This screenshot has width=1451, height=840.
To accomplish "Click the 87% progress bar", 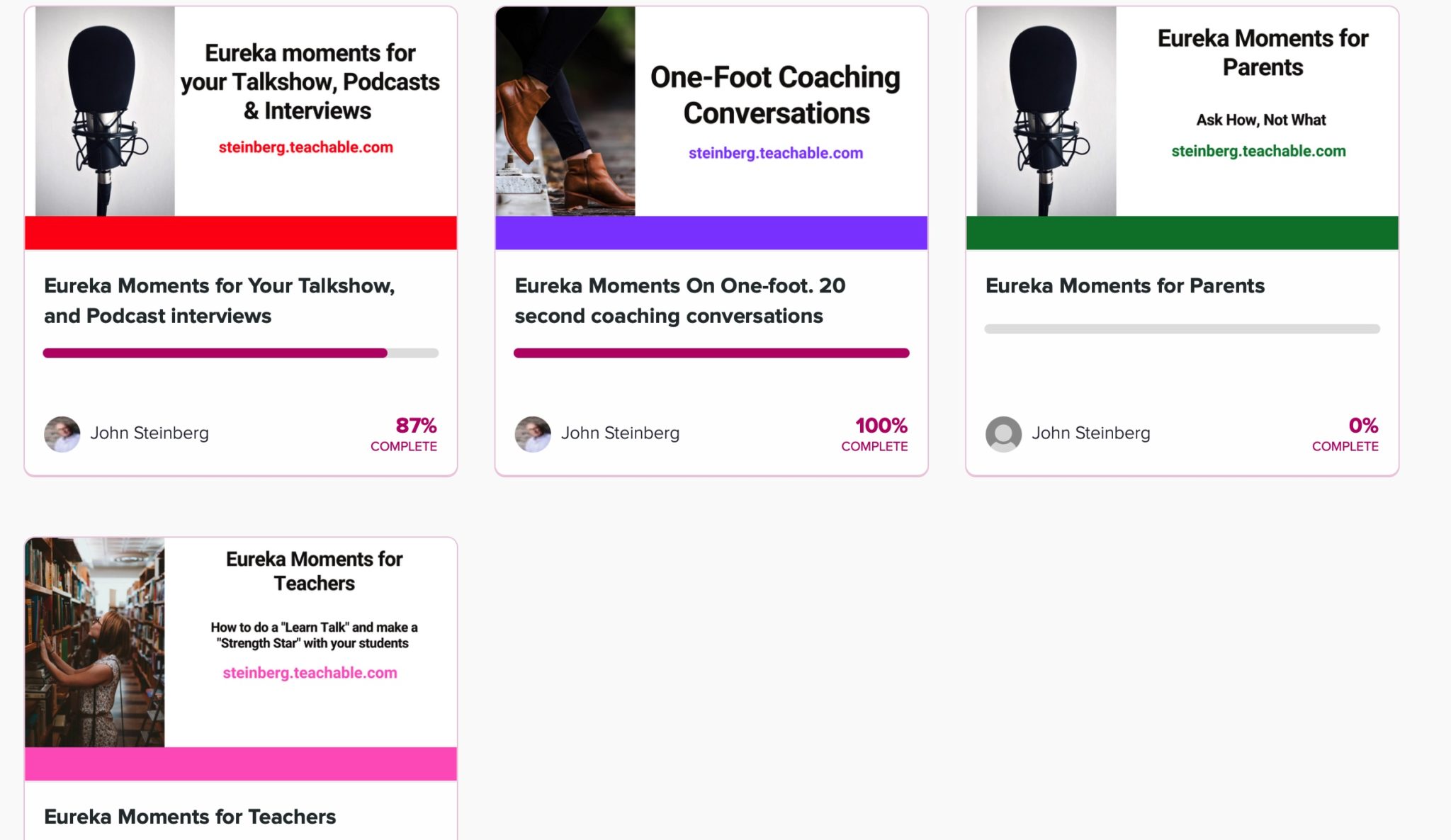I will pyautogui.click(x=241, y=353).
